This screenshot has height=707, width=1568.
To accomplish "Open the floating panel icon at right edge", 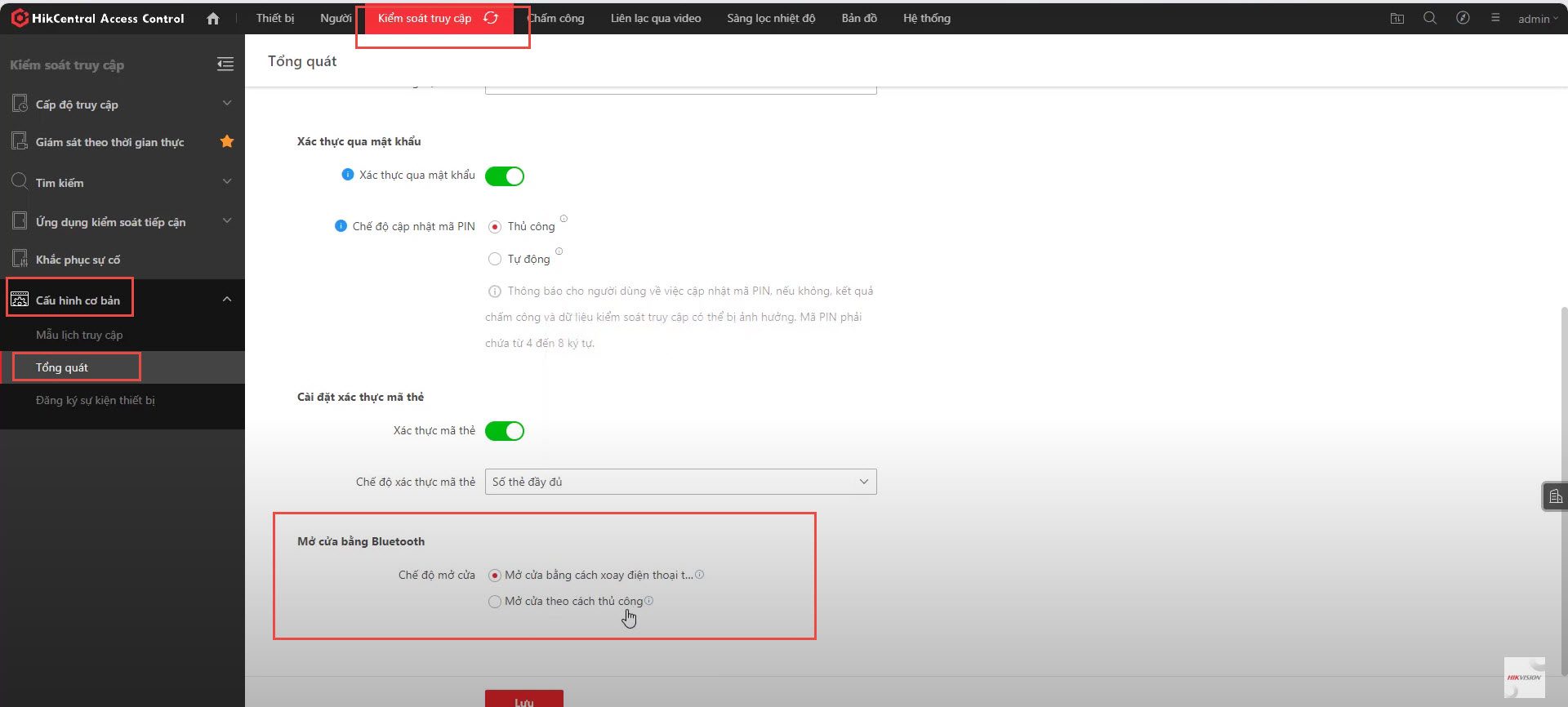I will click(x=1555, y=496).
